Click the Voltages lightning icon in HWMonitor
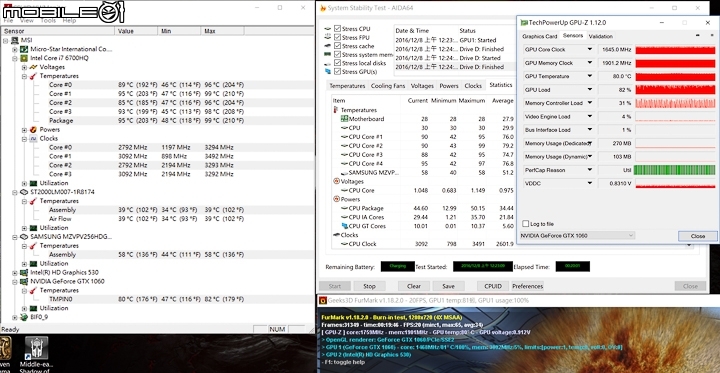The height and width of the screenshot is (373, 720). (x=33, y=67)
